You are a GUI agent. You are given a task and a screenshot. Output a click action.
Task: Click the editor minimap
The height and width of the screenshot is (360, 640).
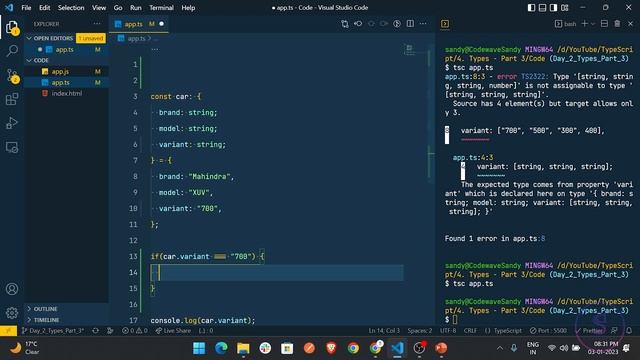[x=409, y=50]
